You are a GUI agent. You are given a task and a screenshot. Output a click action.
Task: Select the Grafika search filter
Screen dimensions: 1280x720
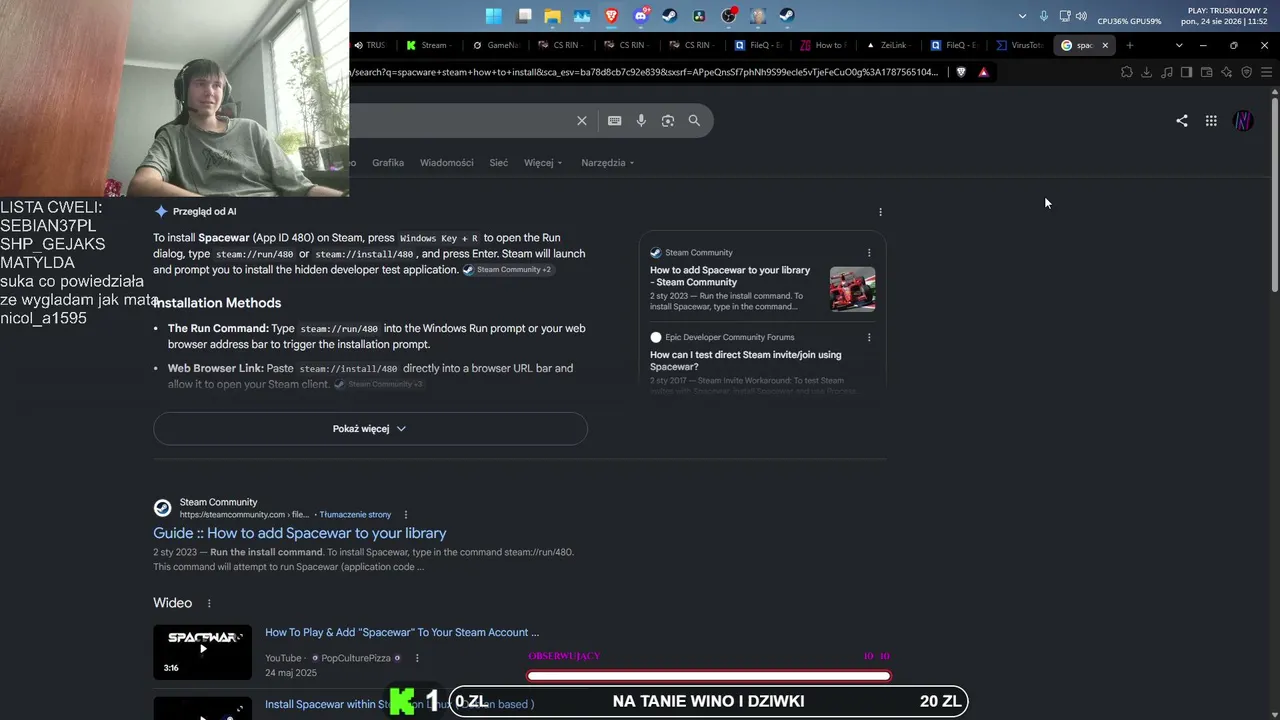click(x=388, y=163)
